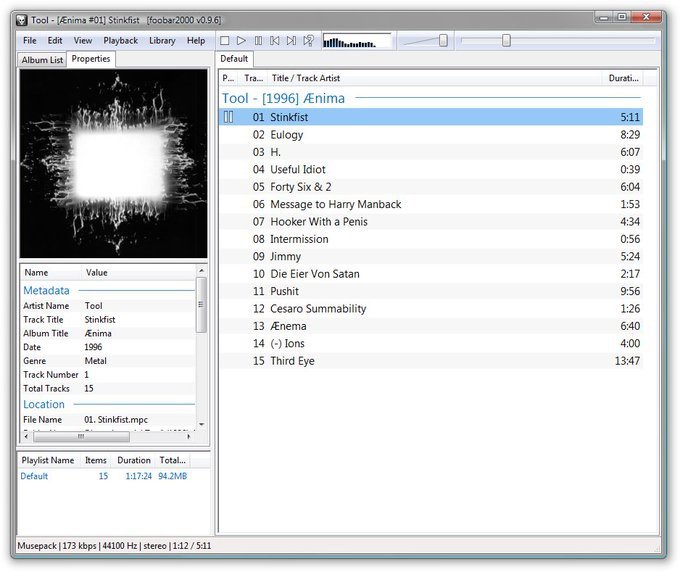This screenshot has width=680, height=572.
Task: Click the Track number column header
Action: pos(253,78)
